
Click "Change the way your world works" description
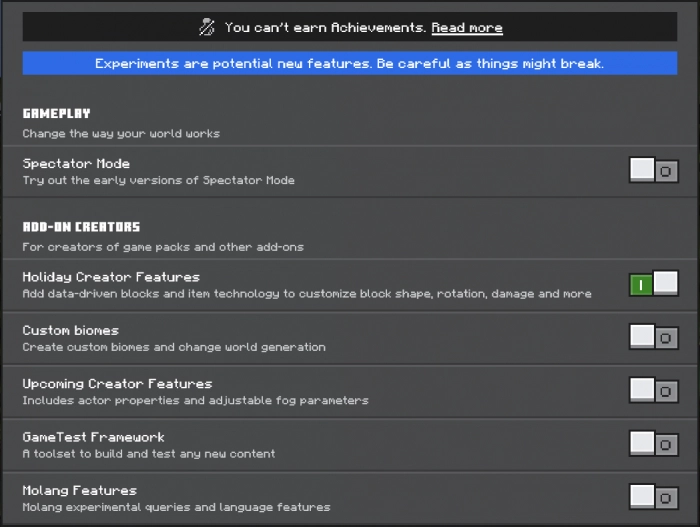(121, 133)
